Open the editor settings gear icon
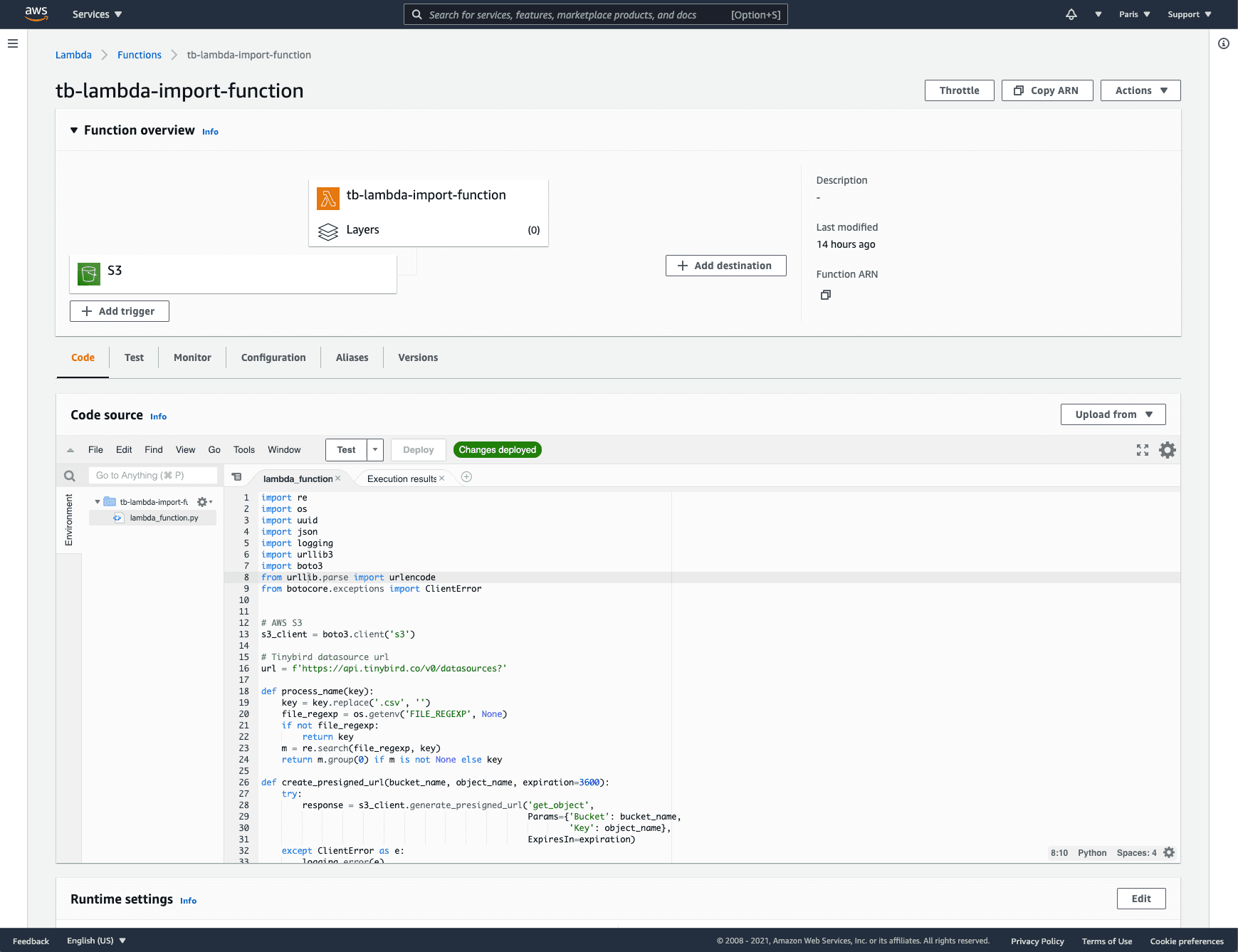The width and height of the screenshot is (1238, 952). pyautogui.click(x=1168, y=450)
